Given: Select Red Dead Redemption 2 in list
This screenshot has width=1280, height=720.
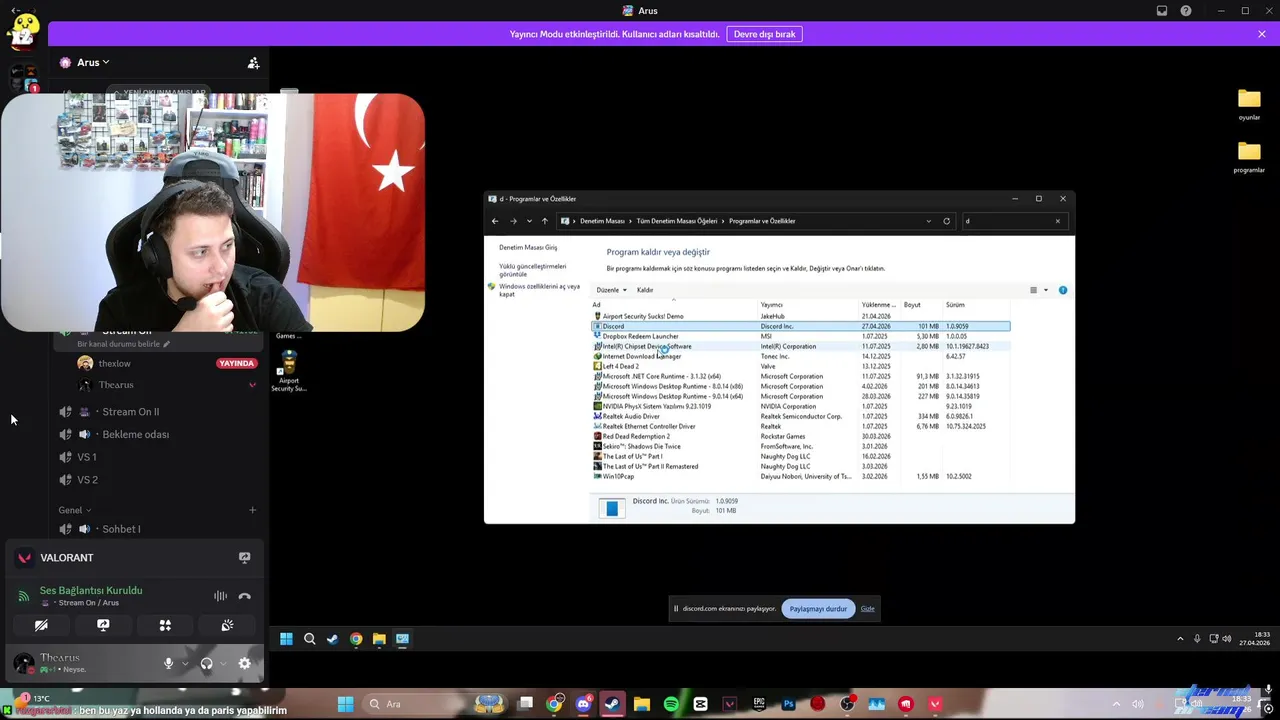Looking at the screenshot, I should [800, 436].
